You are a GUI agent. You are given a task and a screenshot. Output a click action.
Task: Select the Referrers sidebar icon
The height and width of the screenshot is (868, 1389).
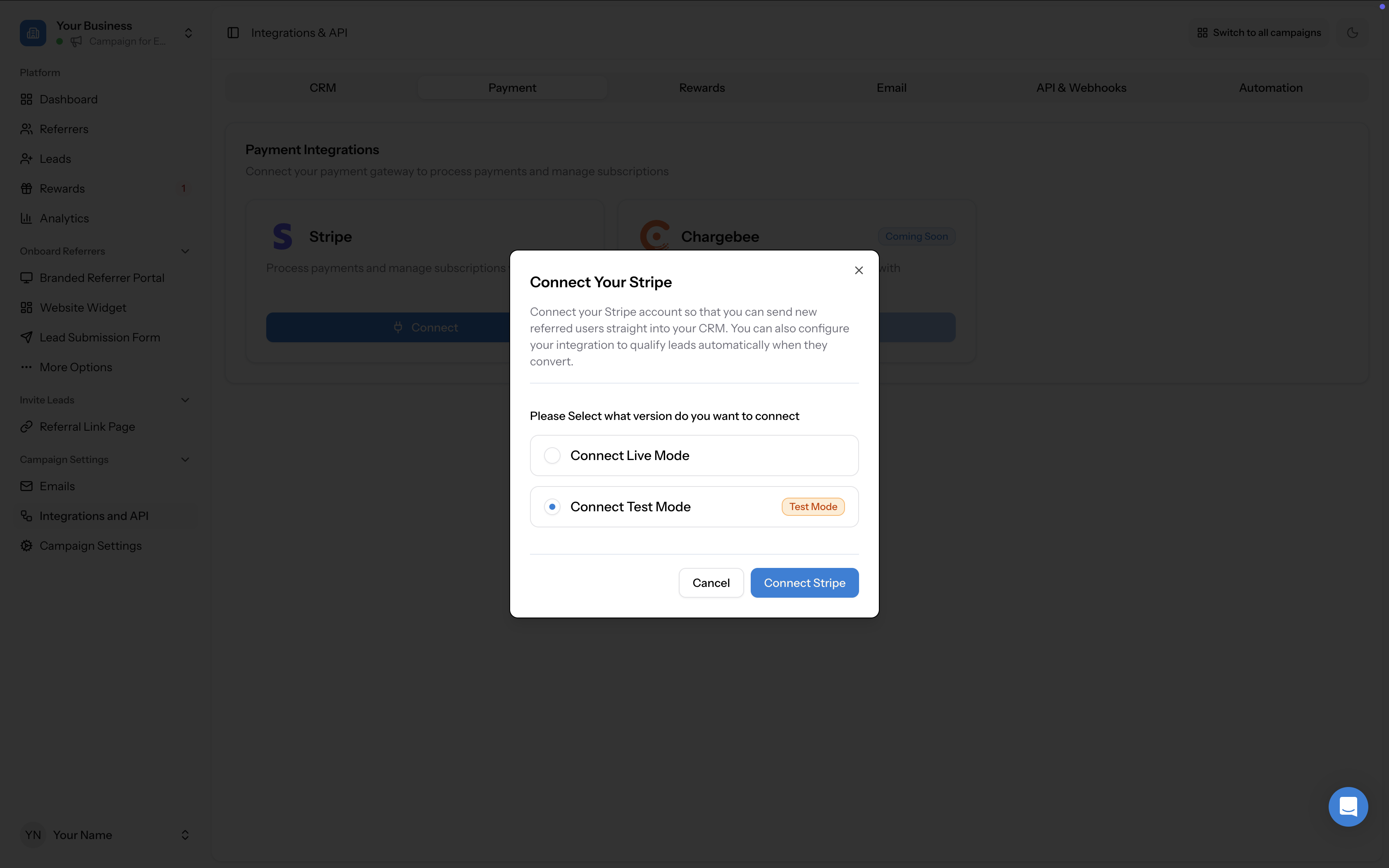point(26,129)
